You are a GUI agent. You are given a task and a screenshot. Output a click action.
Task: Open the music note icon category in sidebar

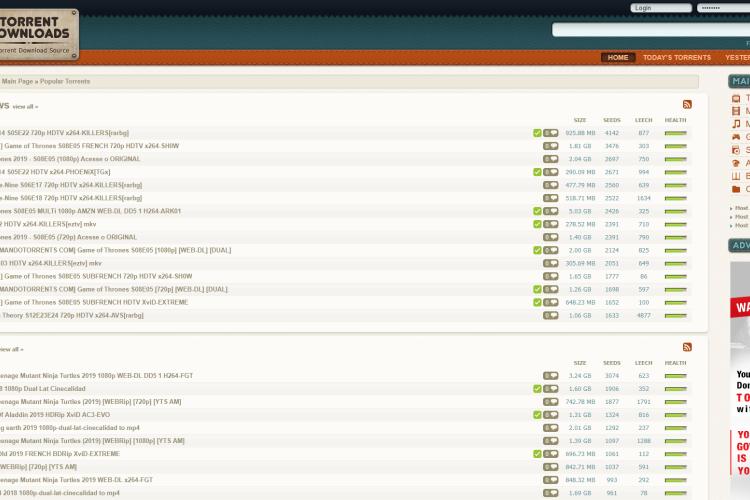tap(736, 124)
